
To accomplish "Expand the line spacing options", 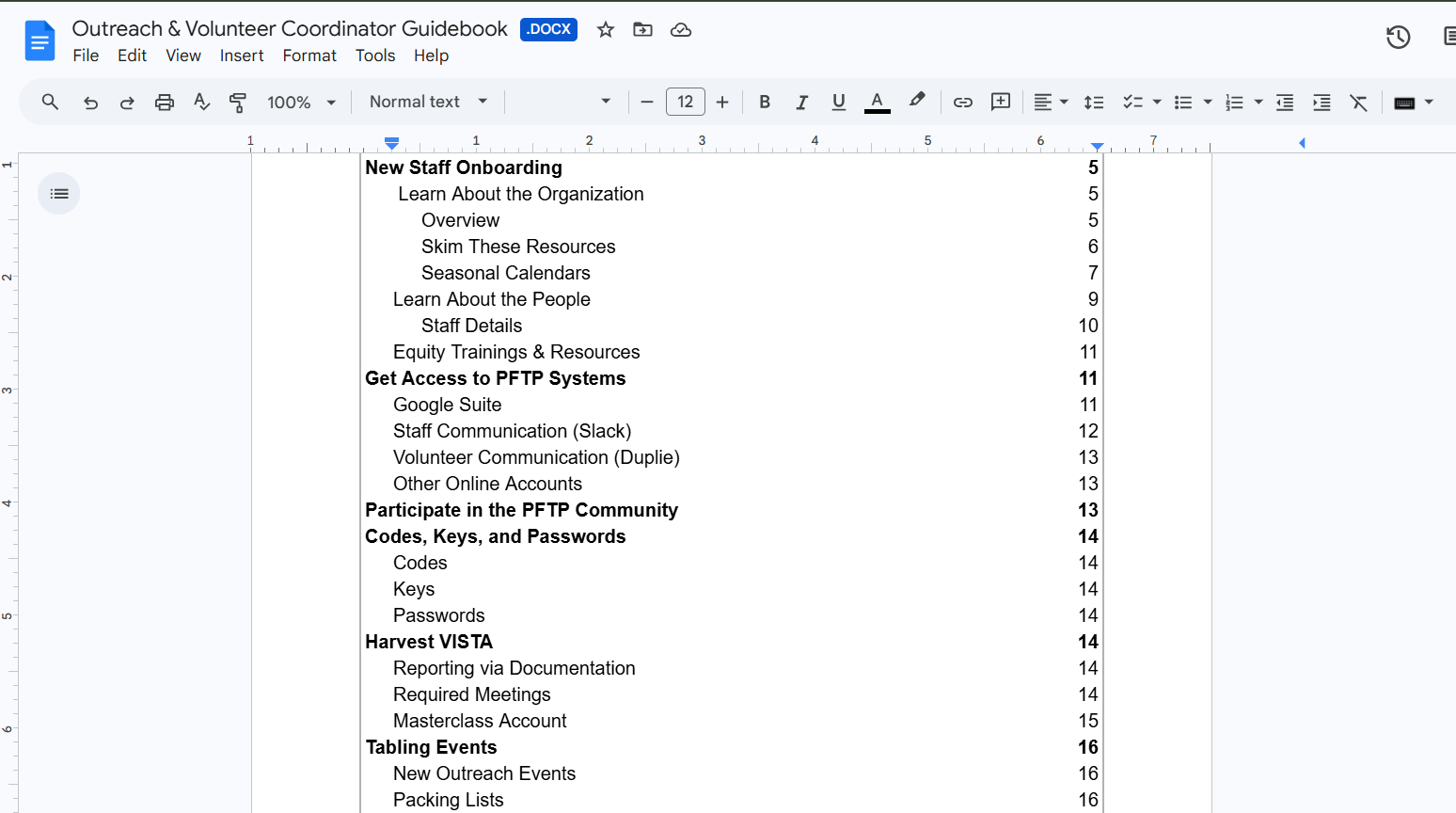I will click(x=1094, y=102).
